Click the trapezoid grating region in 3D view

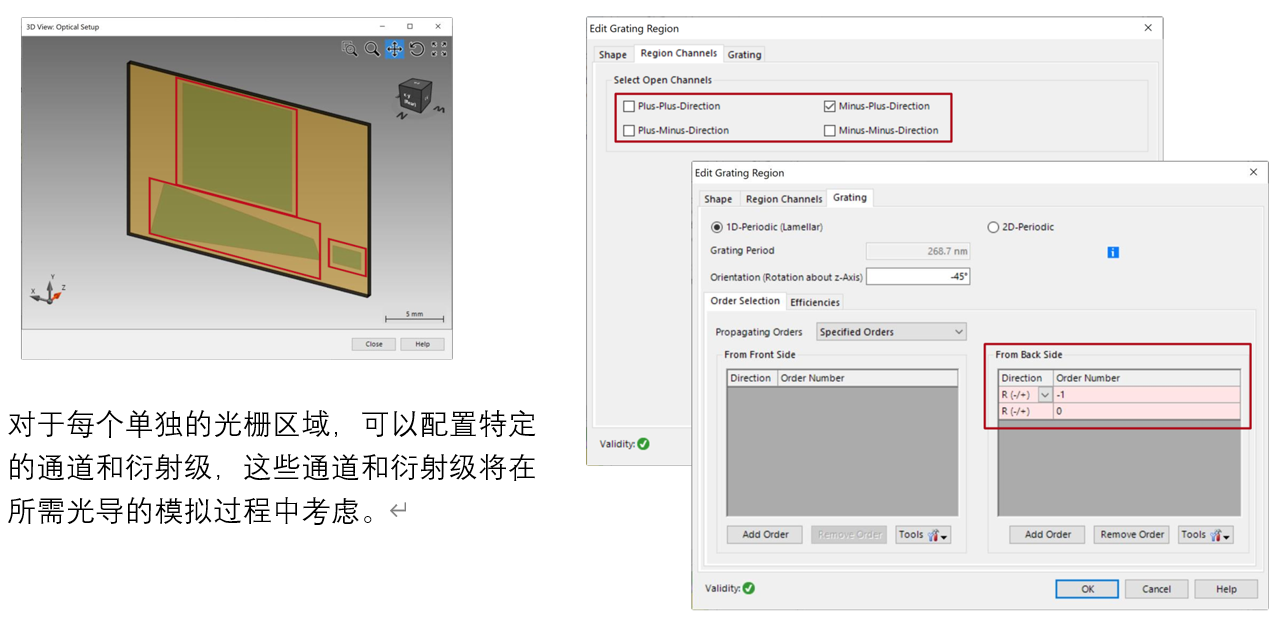[x=232, y=221]
